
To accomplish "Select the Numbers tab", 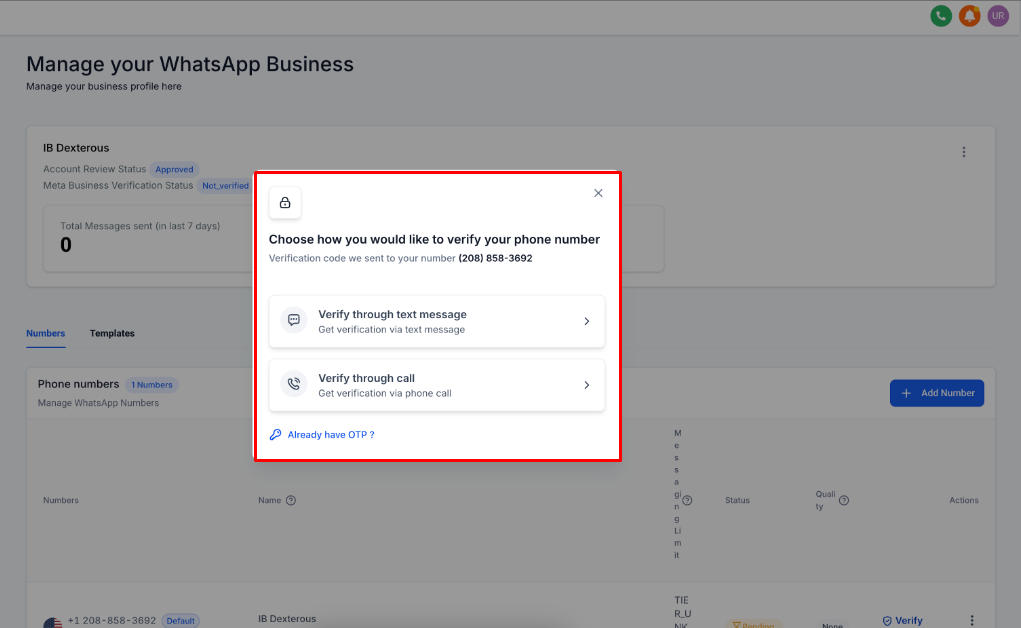I will pos(46,333).
